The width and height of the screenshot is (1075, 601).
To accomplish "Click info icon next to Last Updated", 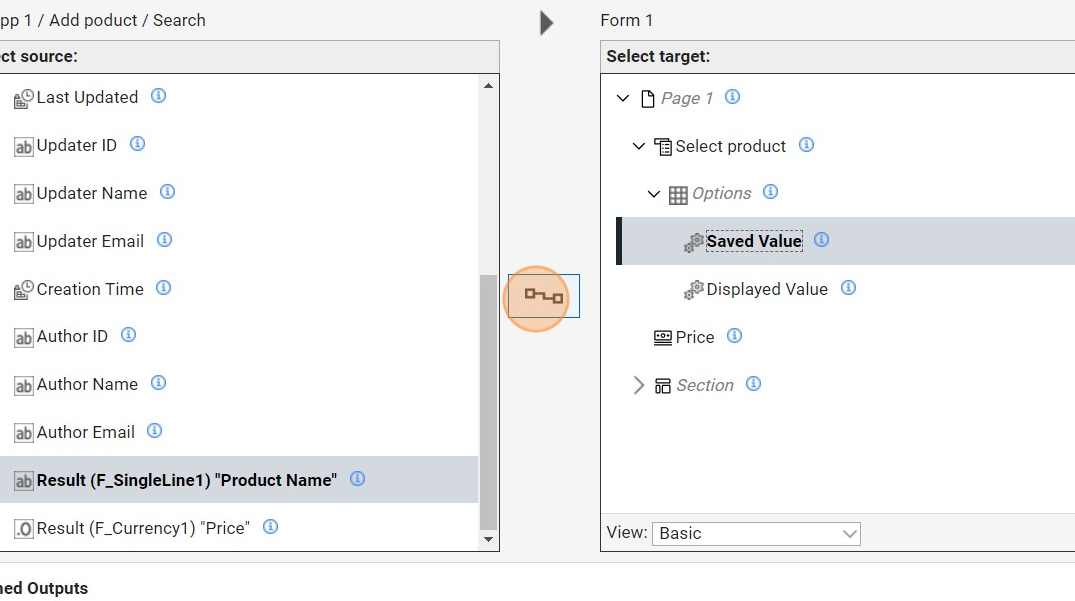I will (x=158, y=96).
